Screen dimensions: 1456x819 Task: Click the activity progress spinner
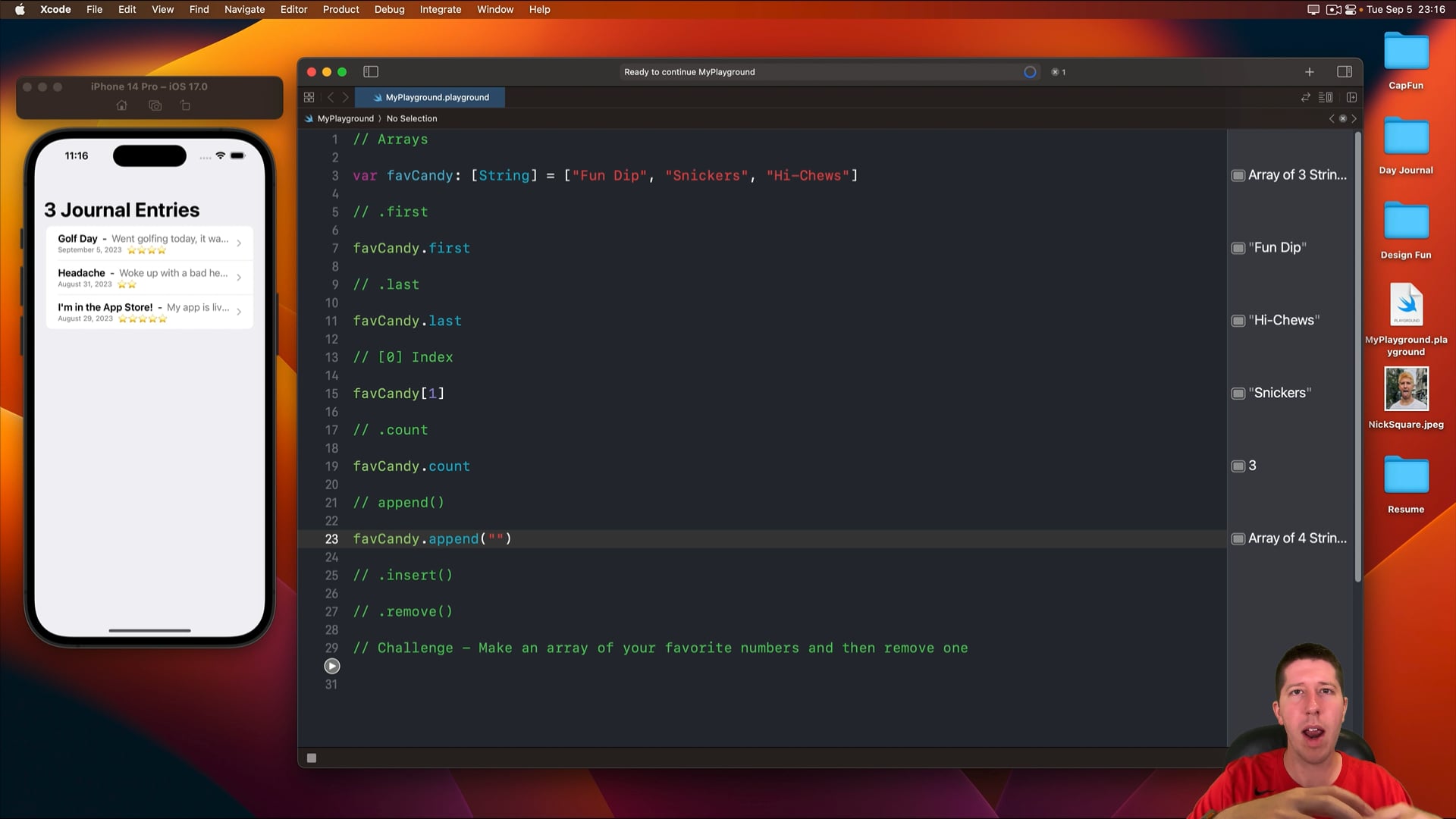tap(1030, 72)
